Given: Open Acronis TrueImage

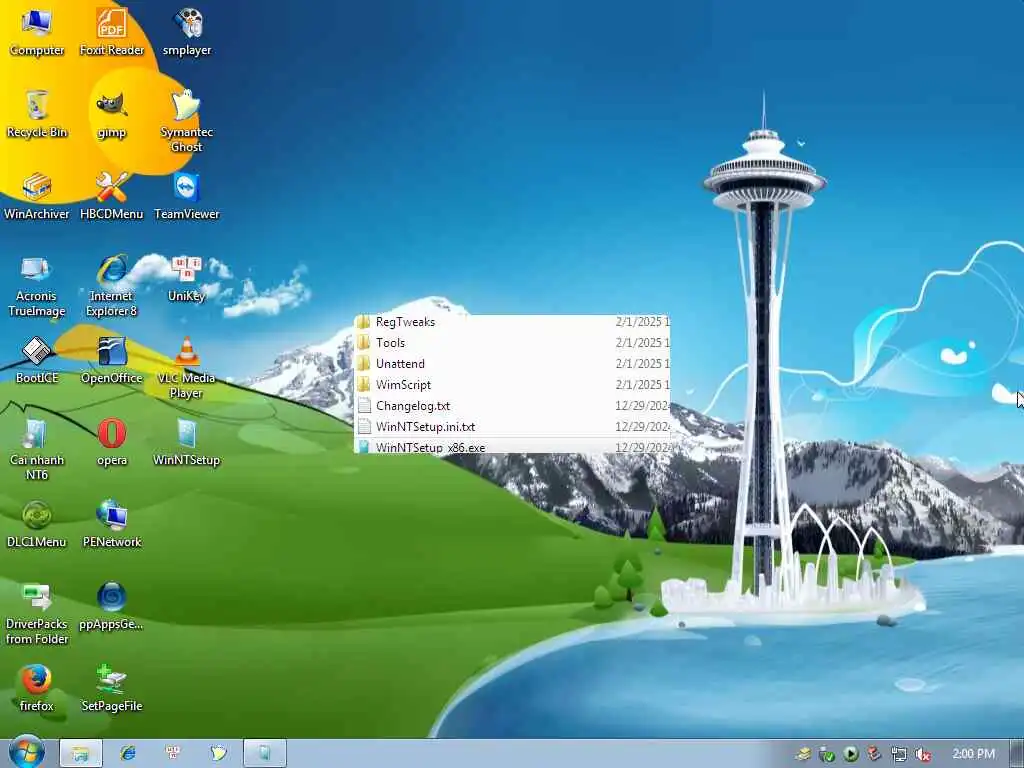Looking at the screenshot, I should point(37,286).
